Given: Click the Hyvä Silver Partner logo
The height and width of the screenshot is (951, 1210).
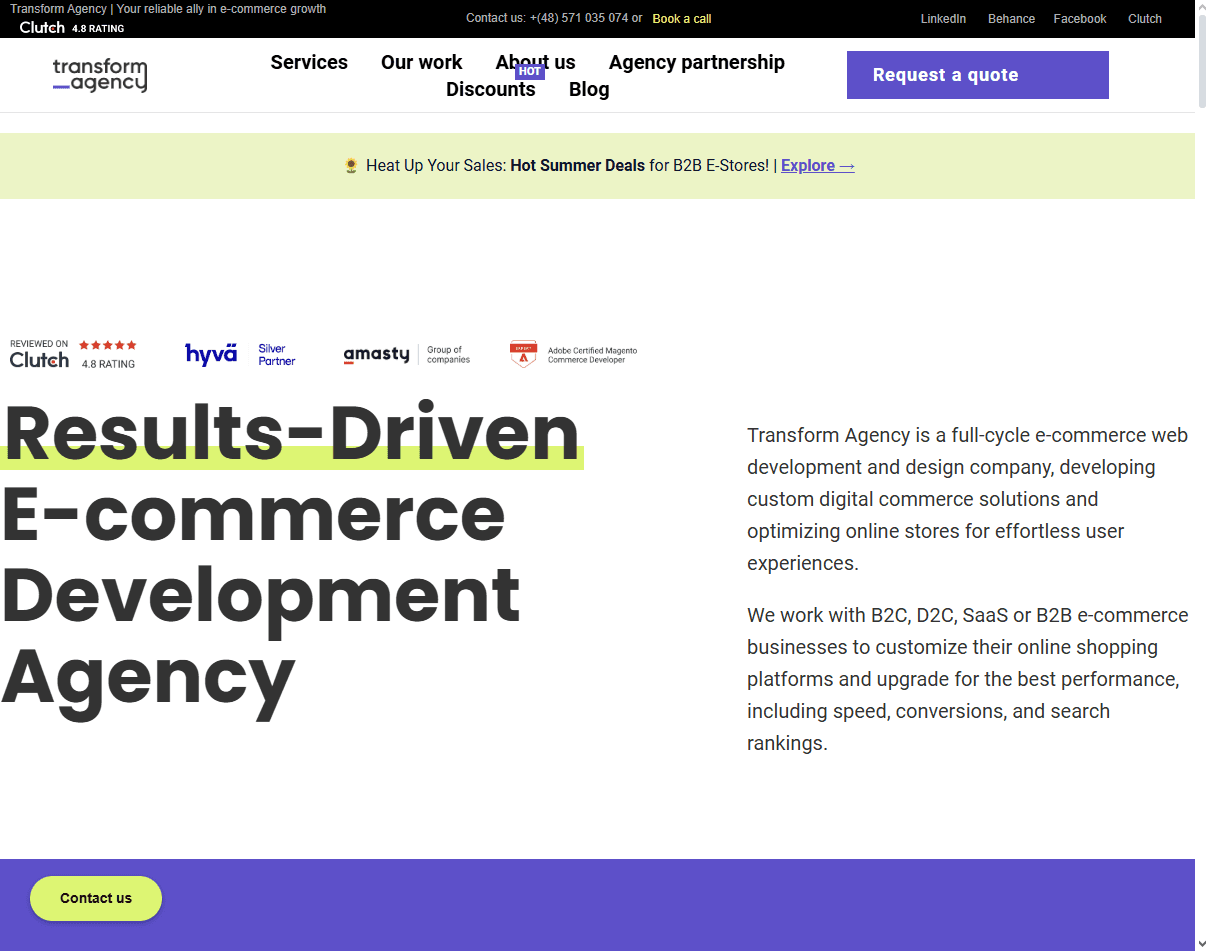Looking at the screenshot, I should pyautogui.click(x=240, y=354).
